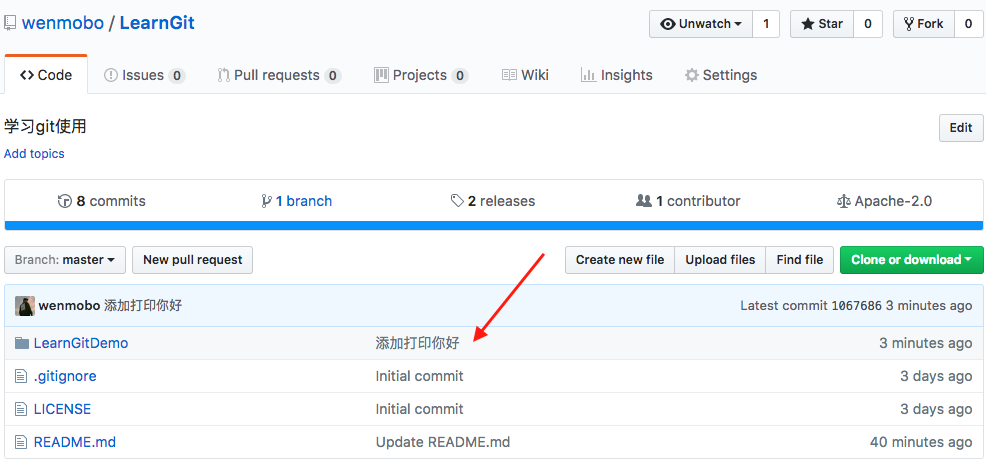The width and height of the screenshot is (986, 460).
Task: Open the Projects tab
Action: pos(421,75)
